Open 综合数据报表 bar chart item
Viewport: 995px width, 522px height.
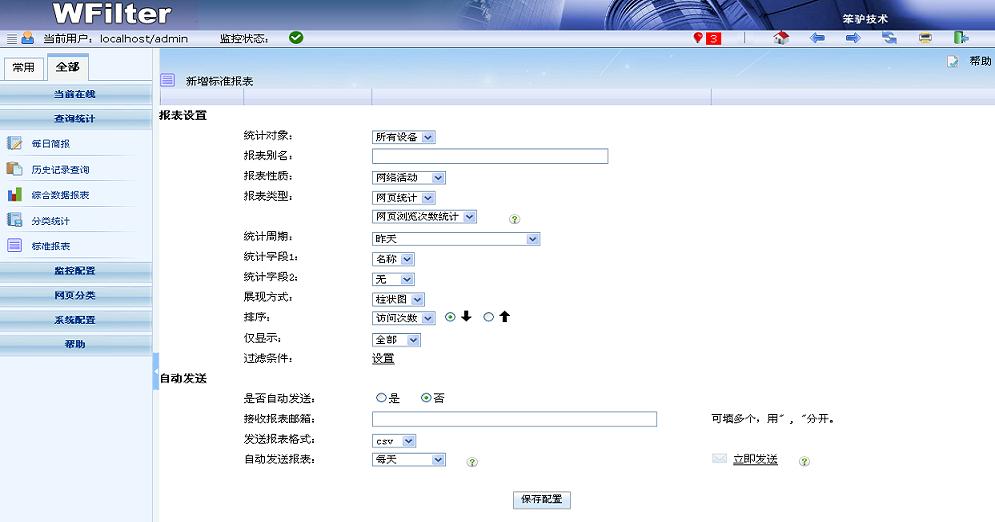pos(59,195)
